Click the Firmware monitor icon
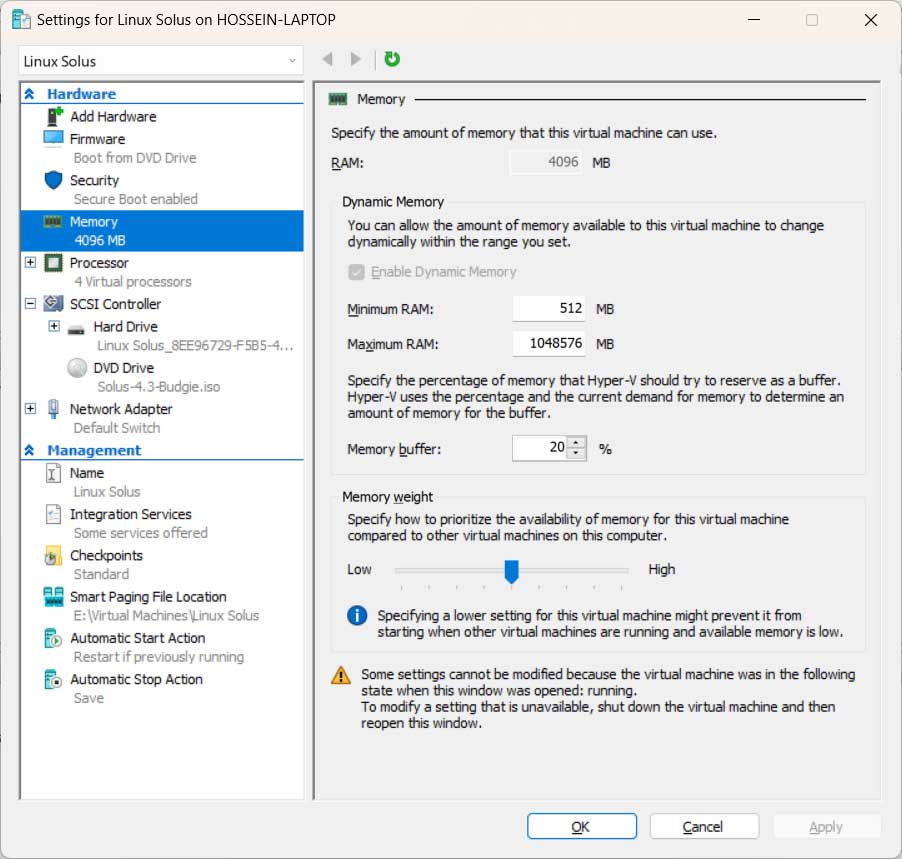This screenshot has width=902, height=859. click(53, 139)
